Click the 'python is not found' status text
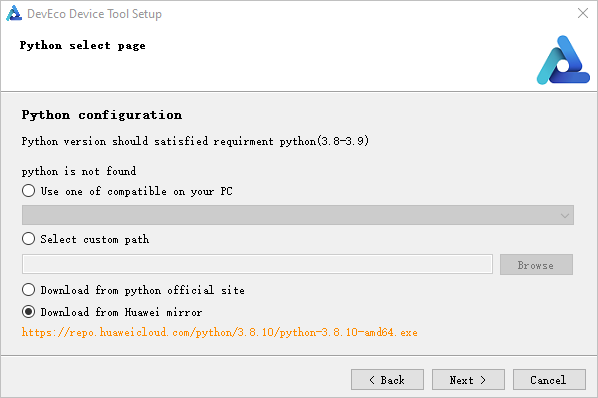This screenshot has height=398, width=598. 79,171
